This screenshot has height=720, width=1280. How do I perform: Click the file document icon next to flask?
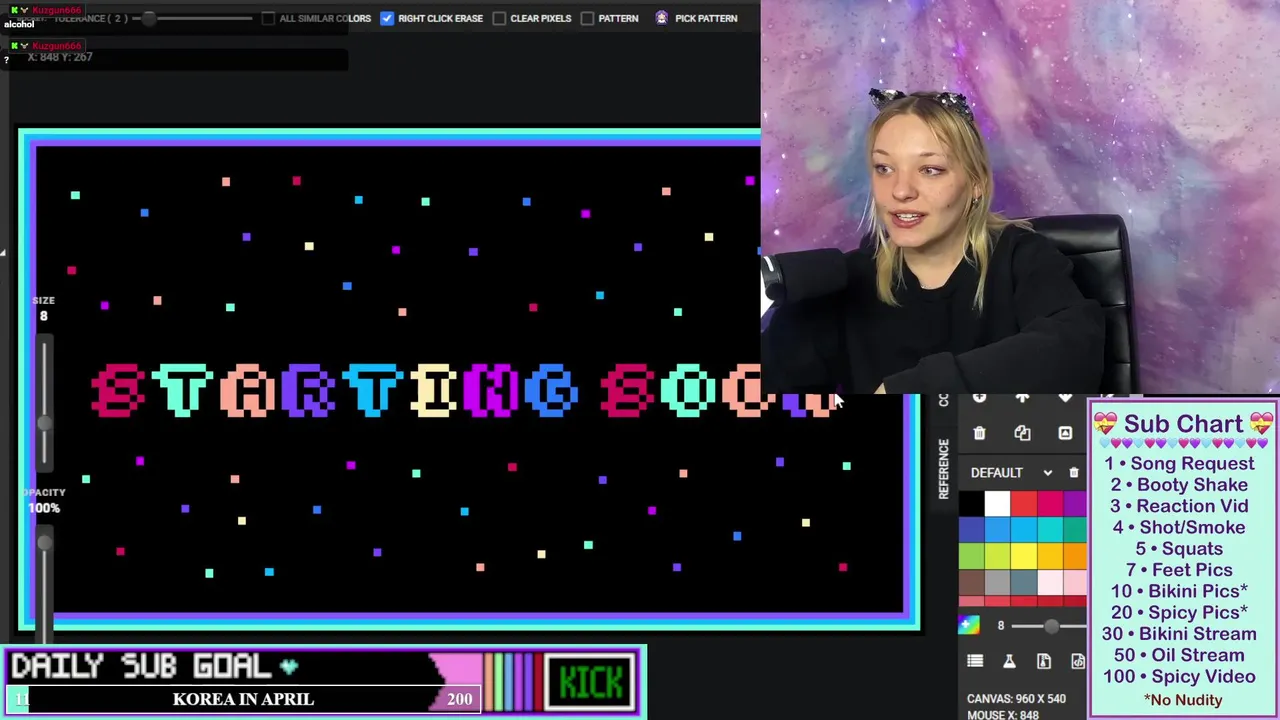tap(1043, 661)
